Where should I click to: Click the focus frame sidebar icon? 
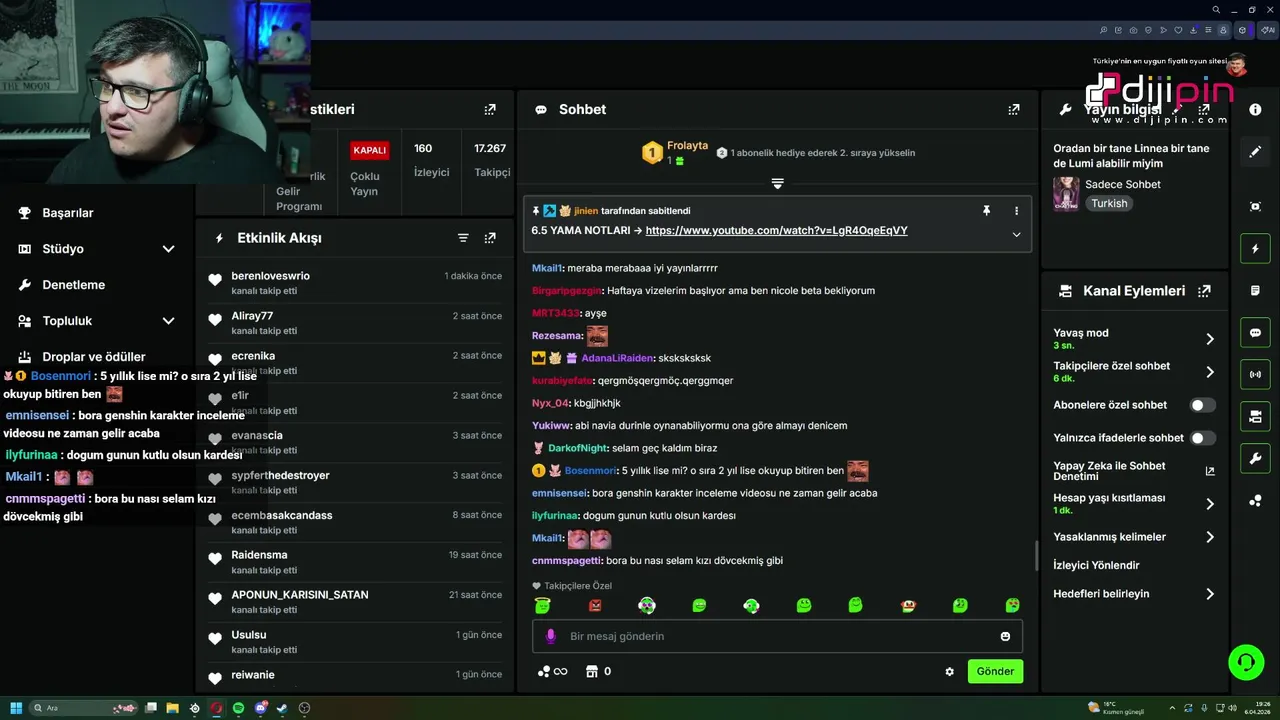click(x=1255, y=207)
